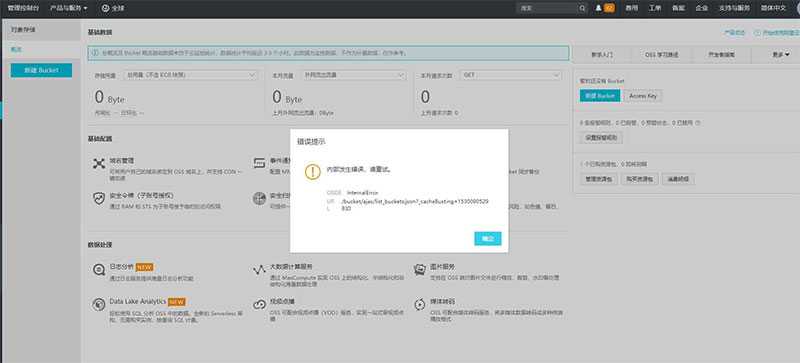
Task: Open the Data Lake Analytics link text
Action: 137,301
